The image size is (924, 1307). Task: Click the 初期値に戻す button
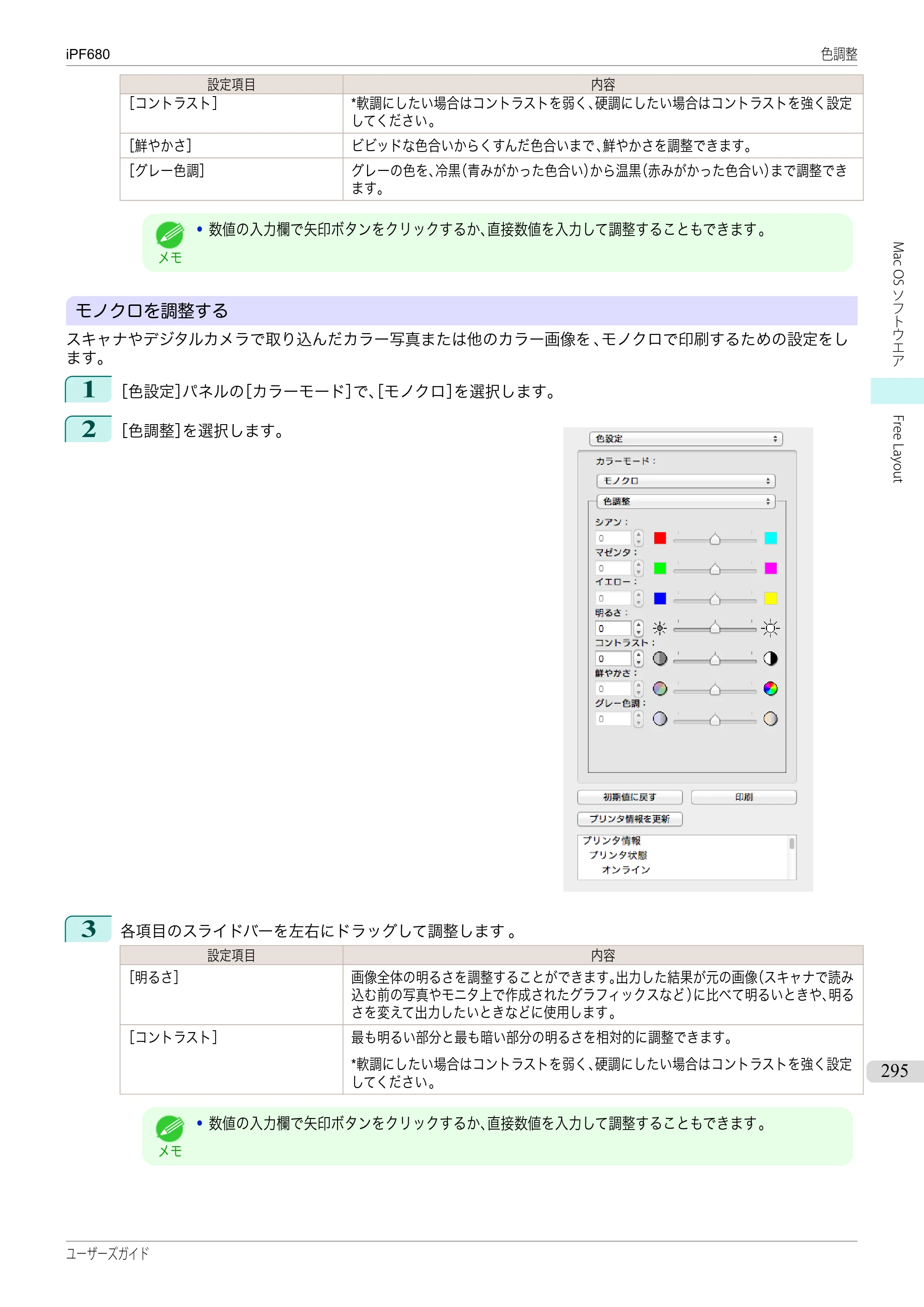pyautogui.click(x=629, y=797)
